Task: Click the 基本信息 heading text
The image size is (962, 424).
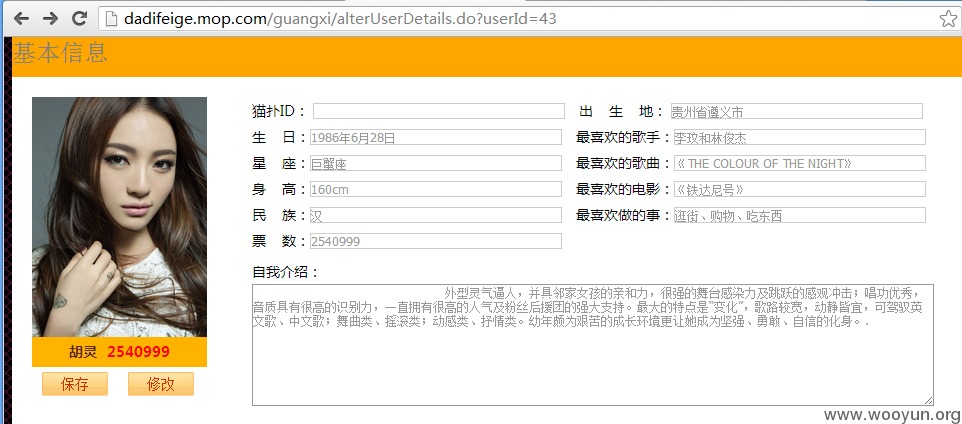Action: (60, 53)
